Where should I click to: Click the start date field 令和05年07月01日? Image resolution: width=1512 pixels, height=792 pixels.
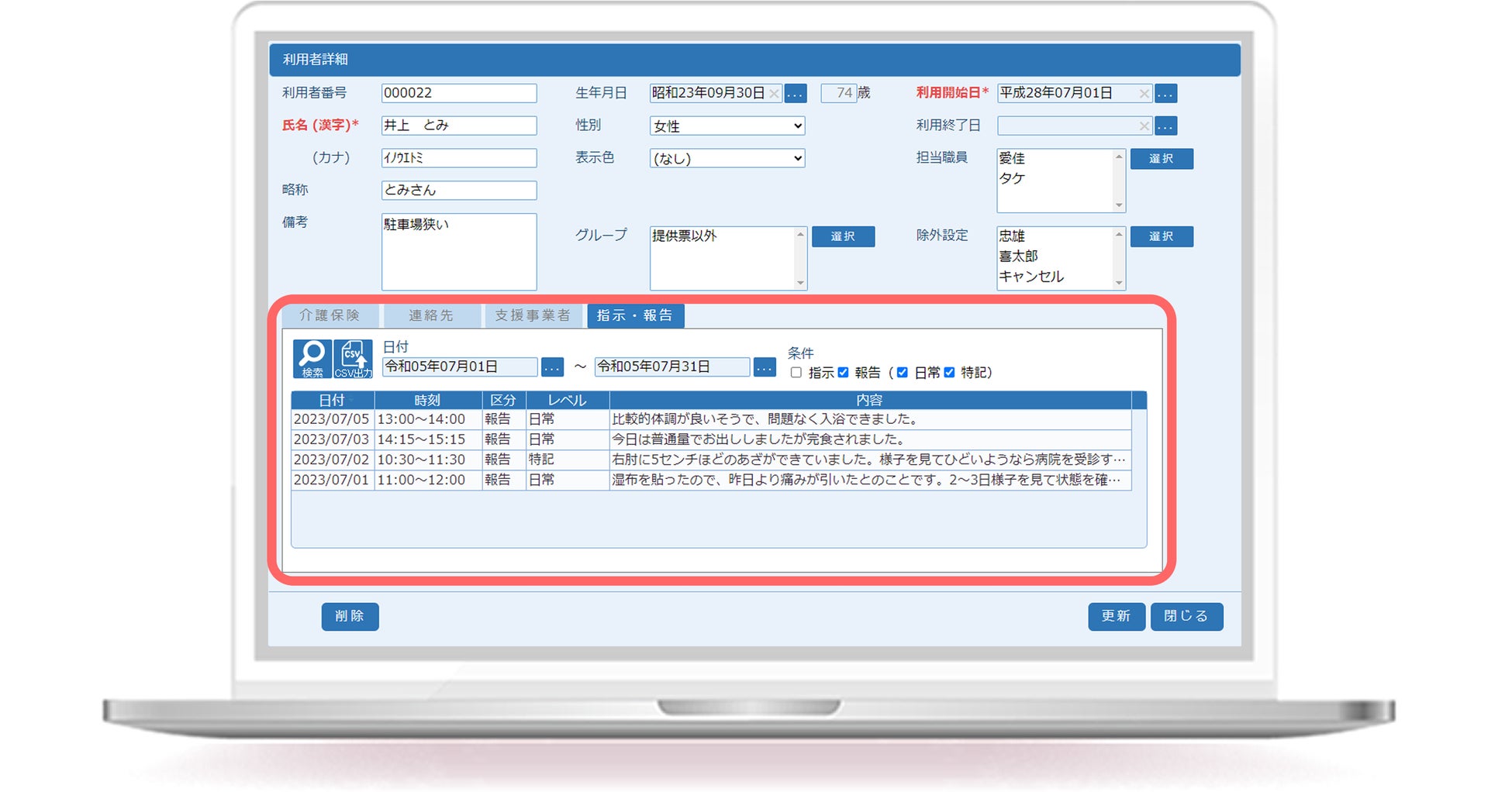click(x=460, y=367)
